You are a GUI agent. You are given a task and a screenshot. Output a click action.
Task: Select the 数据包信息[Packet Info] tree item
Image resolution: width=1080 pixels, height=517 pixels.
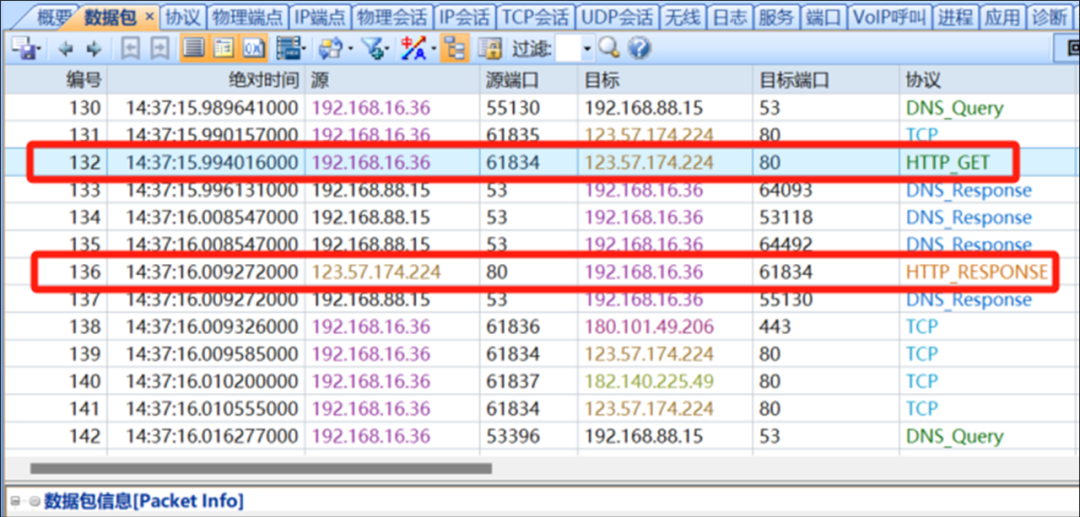click(144, 501)
